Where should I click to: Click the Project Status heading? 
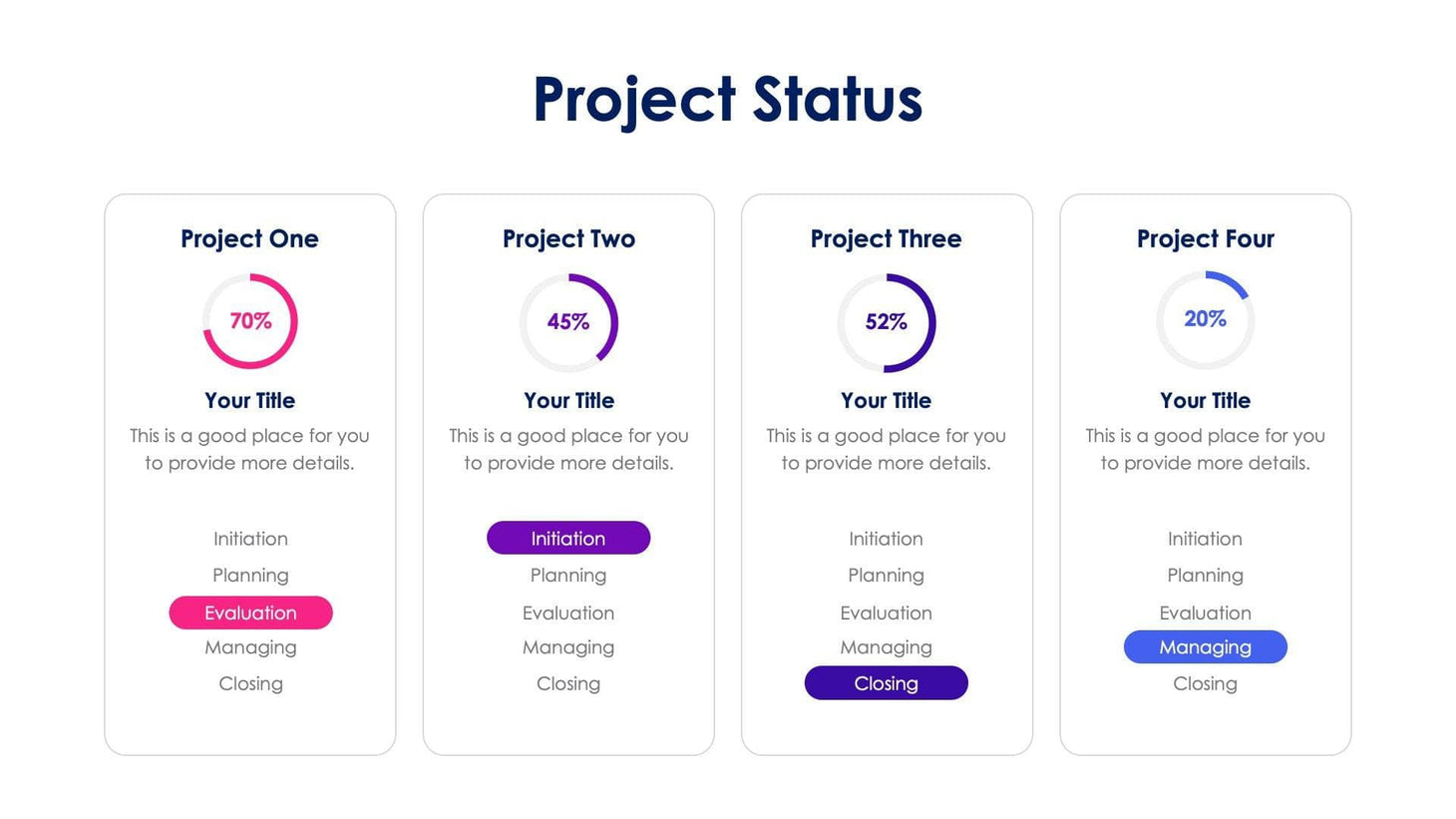pos(727,100)
